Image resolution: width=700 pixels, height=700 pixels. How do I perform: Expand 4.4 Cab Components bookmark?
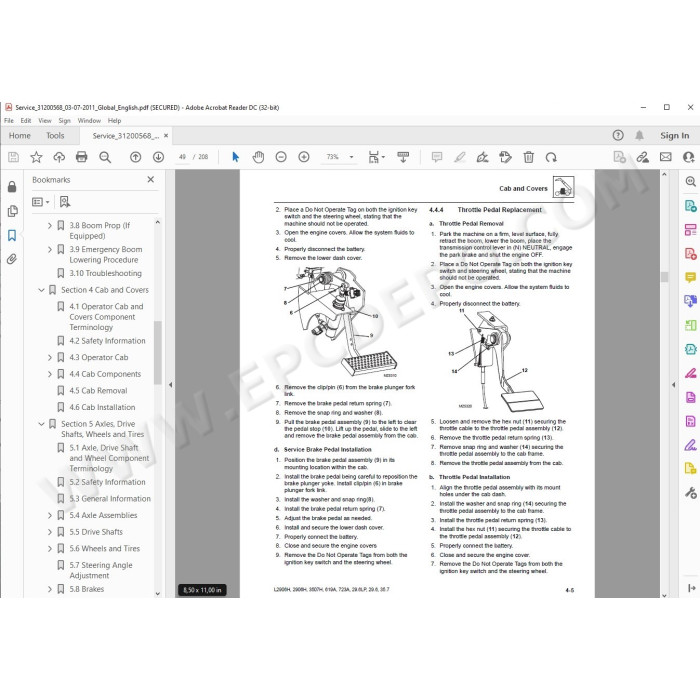coord(50,374)
